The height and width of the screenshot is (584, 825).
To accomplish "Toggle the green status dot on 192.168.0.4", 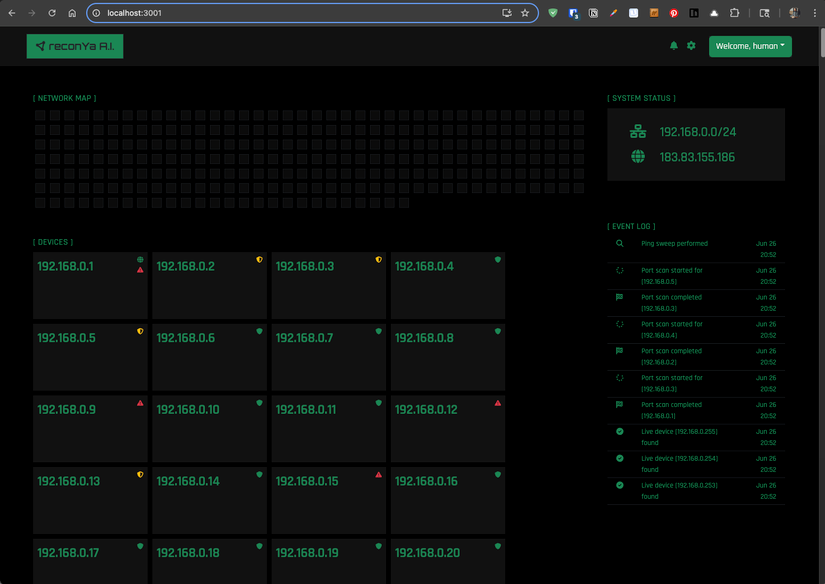I will (x=497, y=260).
